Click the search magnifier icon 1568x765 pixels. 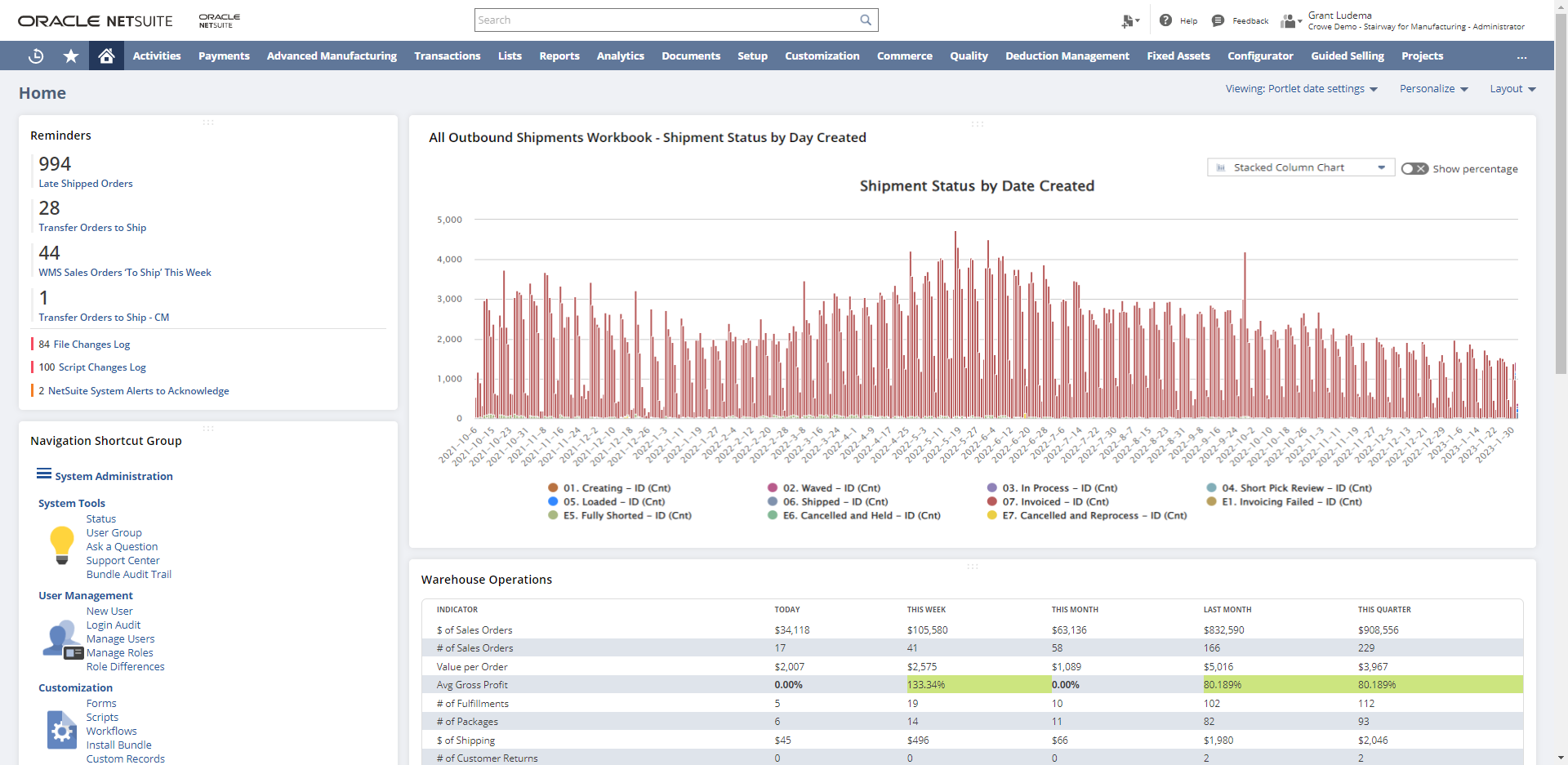point(866,20)
